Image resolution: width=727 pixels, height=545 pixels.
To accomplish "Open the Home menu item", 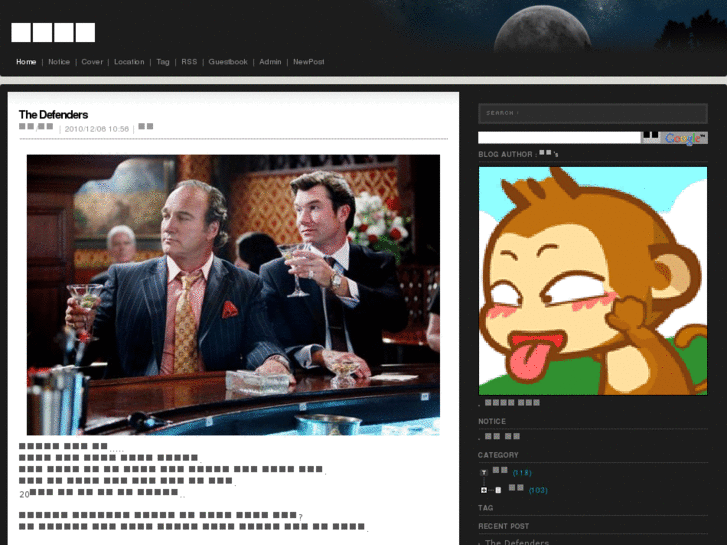I will [x=26, y=62].
